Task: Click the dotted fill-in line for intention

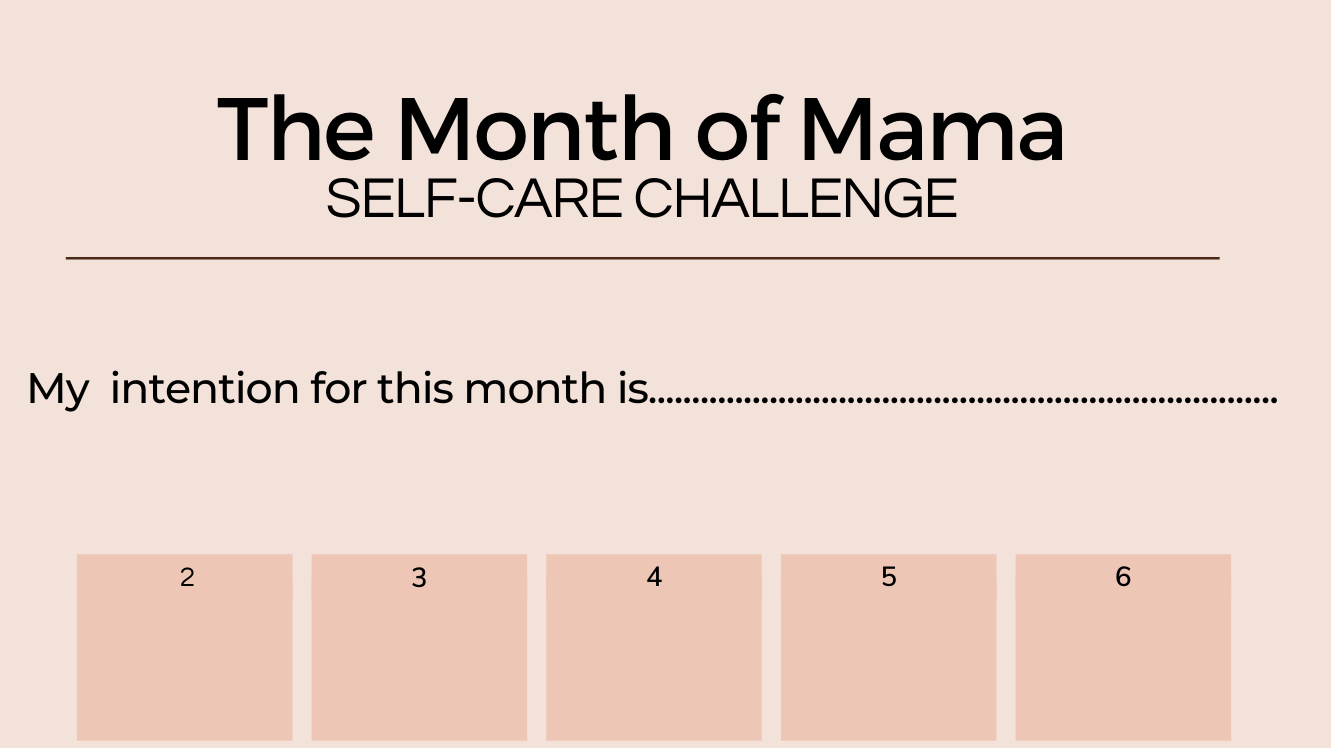Action: pos(965,399)
